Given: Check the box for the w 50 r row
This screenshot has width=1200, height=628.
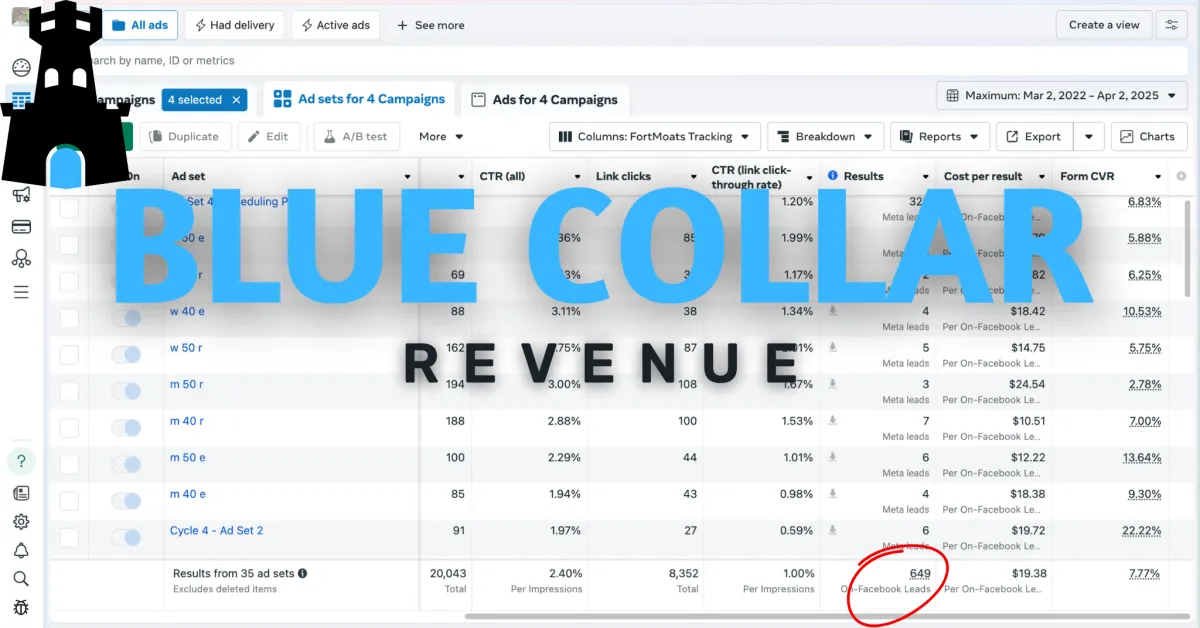Looking at the screenshot, I should (x=69, y=354).
